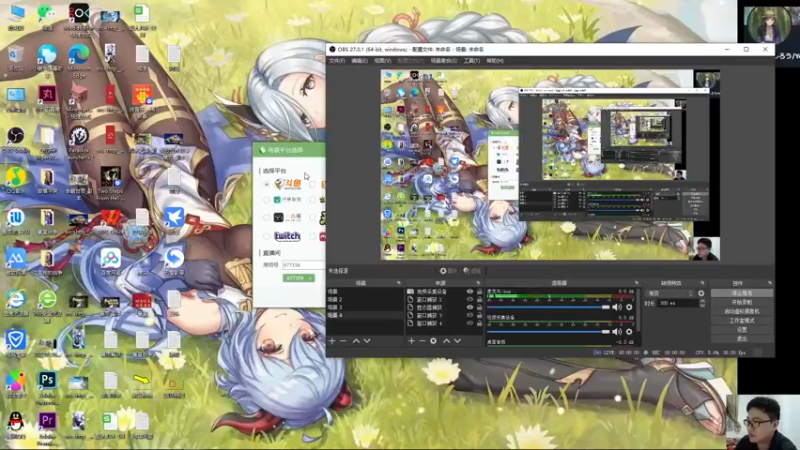Click the 停止推流 stop streaming button
This screenshot has height=450, width=800.
click(741, 293)
